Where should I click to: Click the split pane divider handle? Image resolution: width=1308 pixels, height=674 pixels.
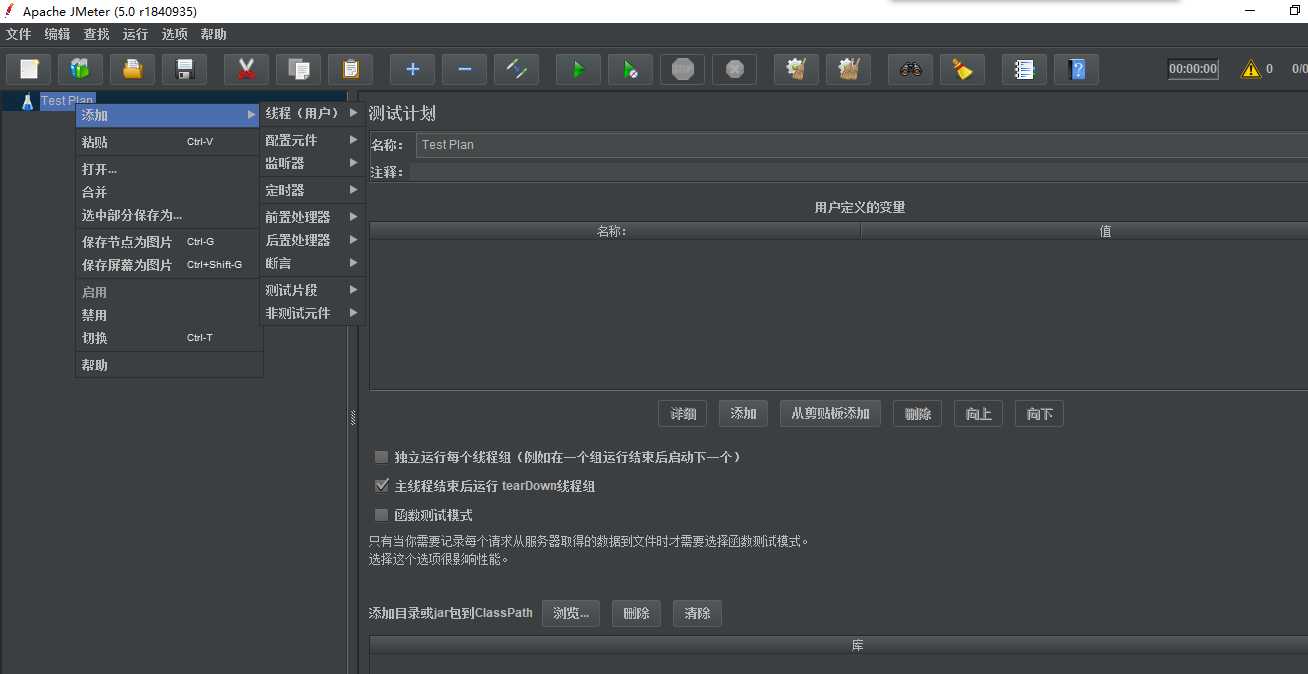(353, 418)
